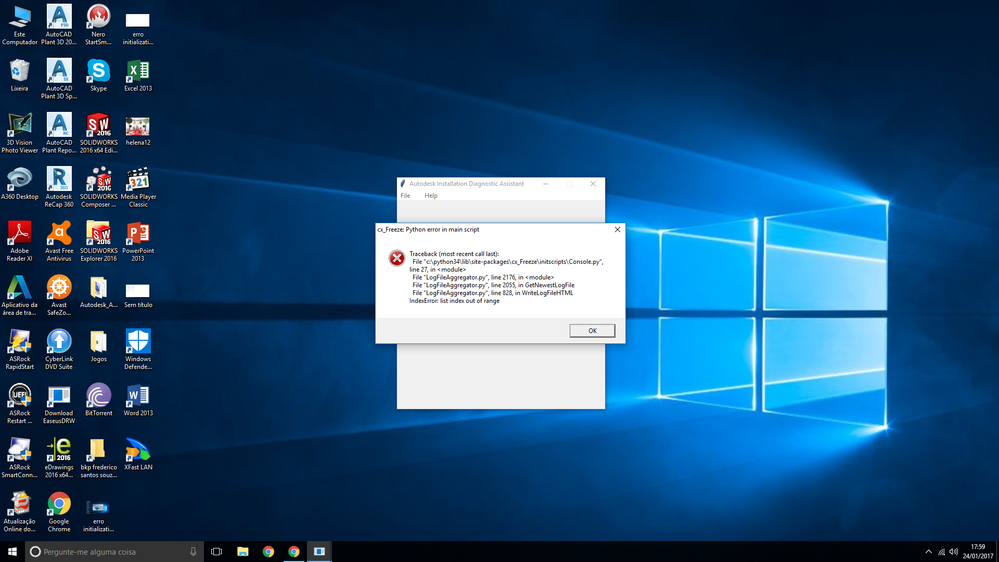This screenshot has height=562, width=999.
Task: Show hidden system tray icons
Action: pyautogui.click(x=928, y=552)
